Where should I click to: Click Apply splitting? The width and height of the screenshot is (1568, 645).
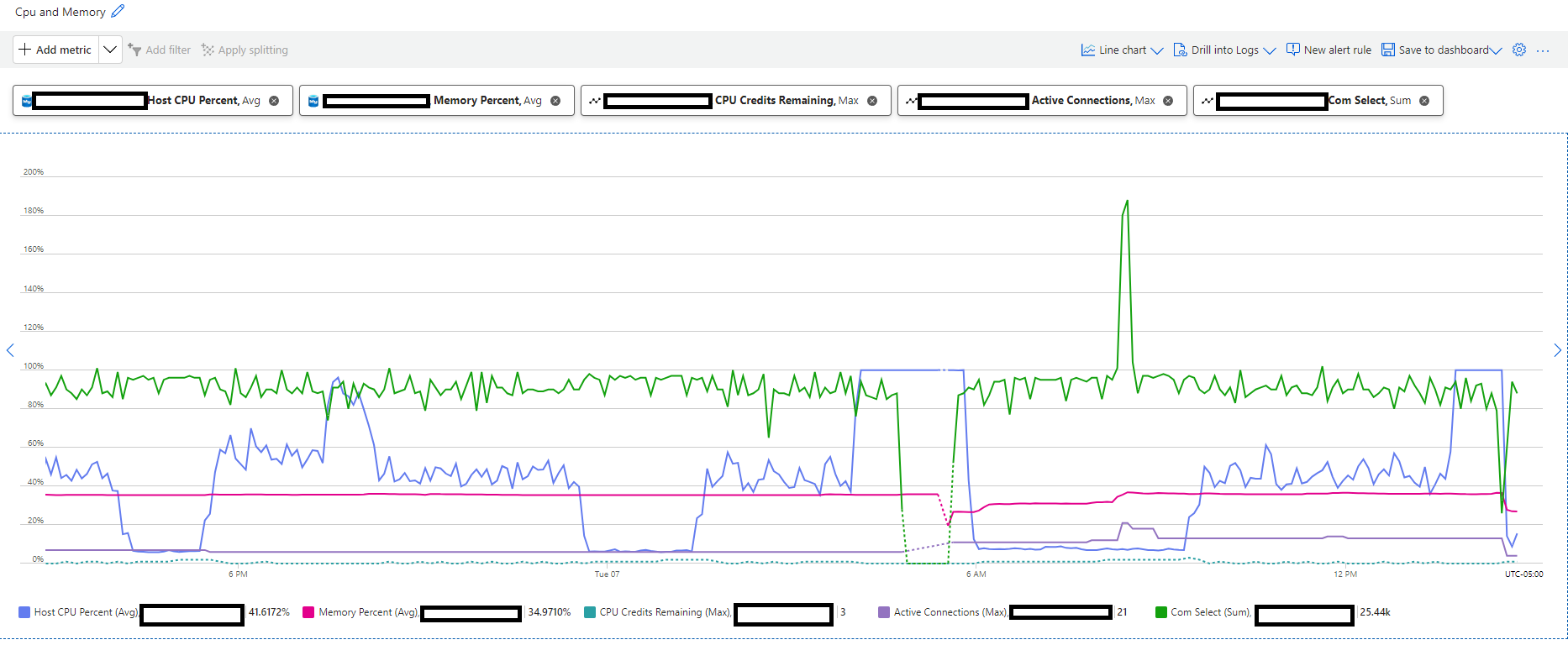tap(245, 50)
